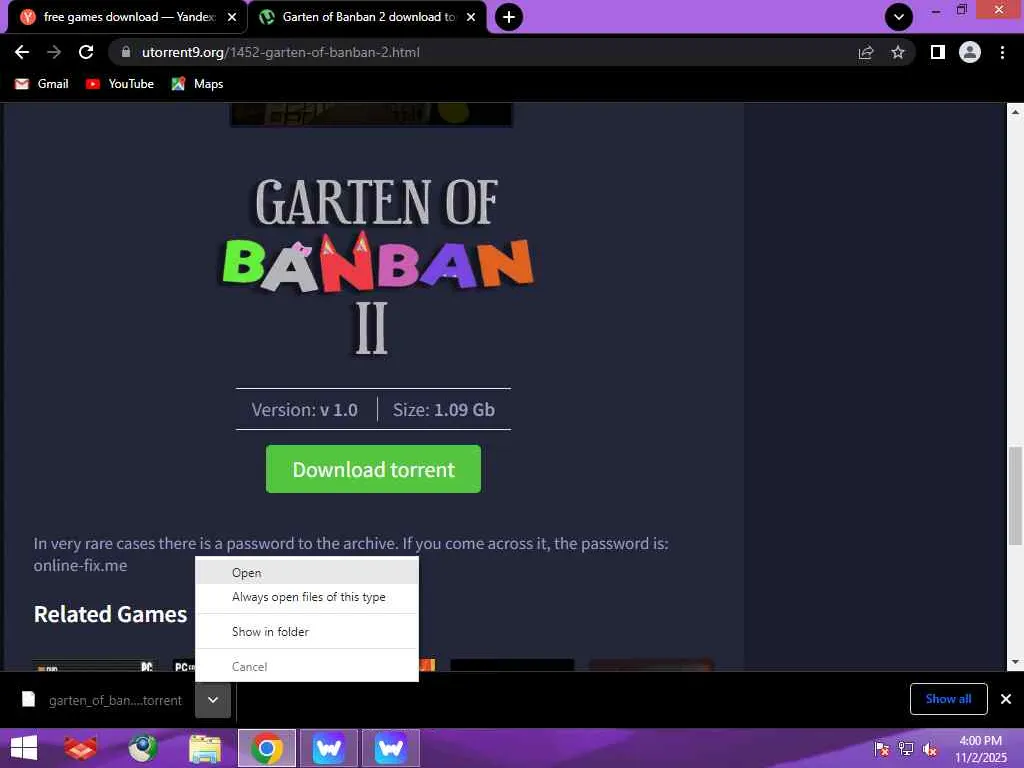Bookmark this page with the star
Image resolution: width=1024 pixels, height=768 pixels.
click(898, 52)
